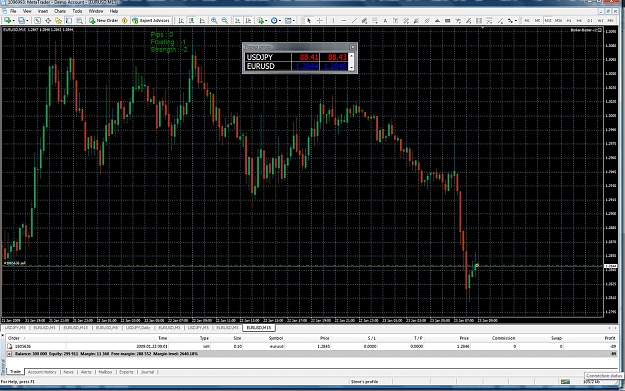Open the Charts menu
The width and height of the screenshot is (625, 391).
(60, 11)
